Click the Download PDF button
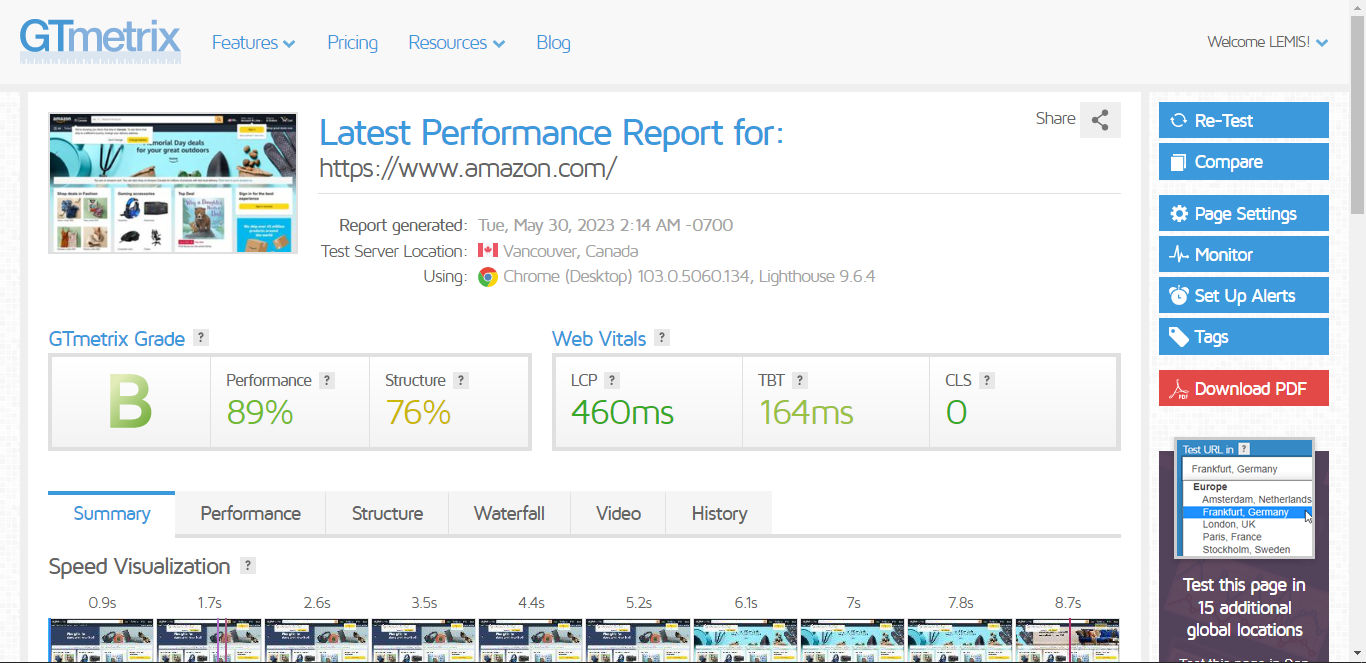 point(1244,389)
